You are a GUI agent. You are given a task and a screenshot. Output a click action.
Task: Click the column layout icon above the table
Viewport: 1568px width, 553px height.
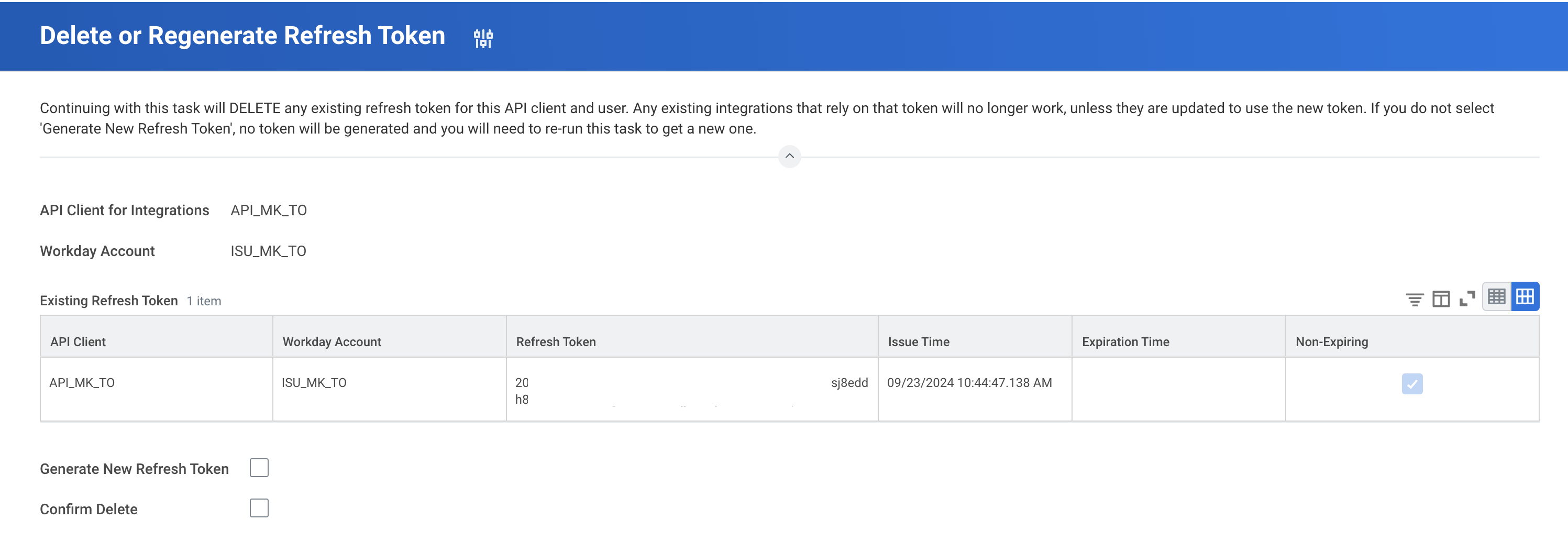[1441, 298]
